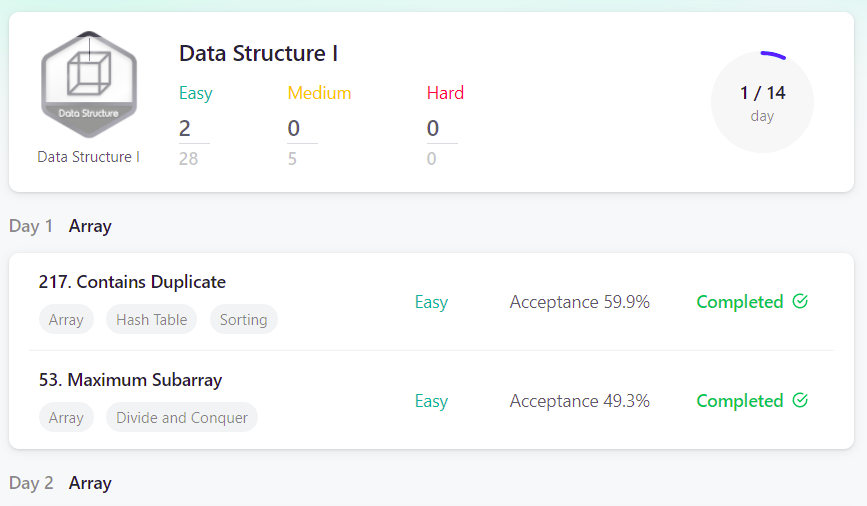
Task: Click the Easy difficulty count header
Action: point(196,93)
